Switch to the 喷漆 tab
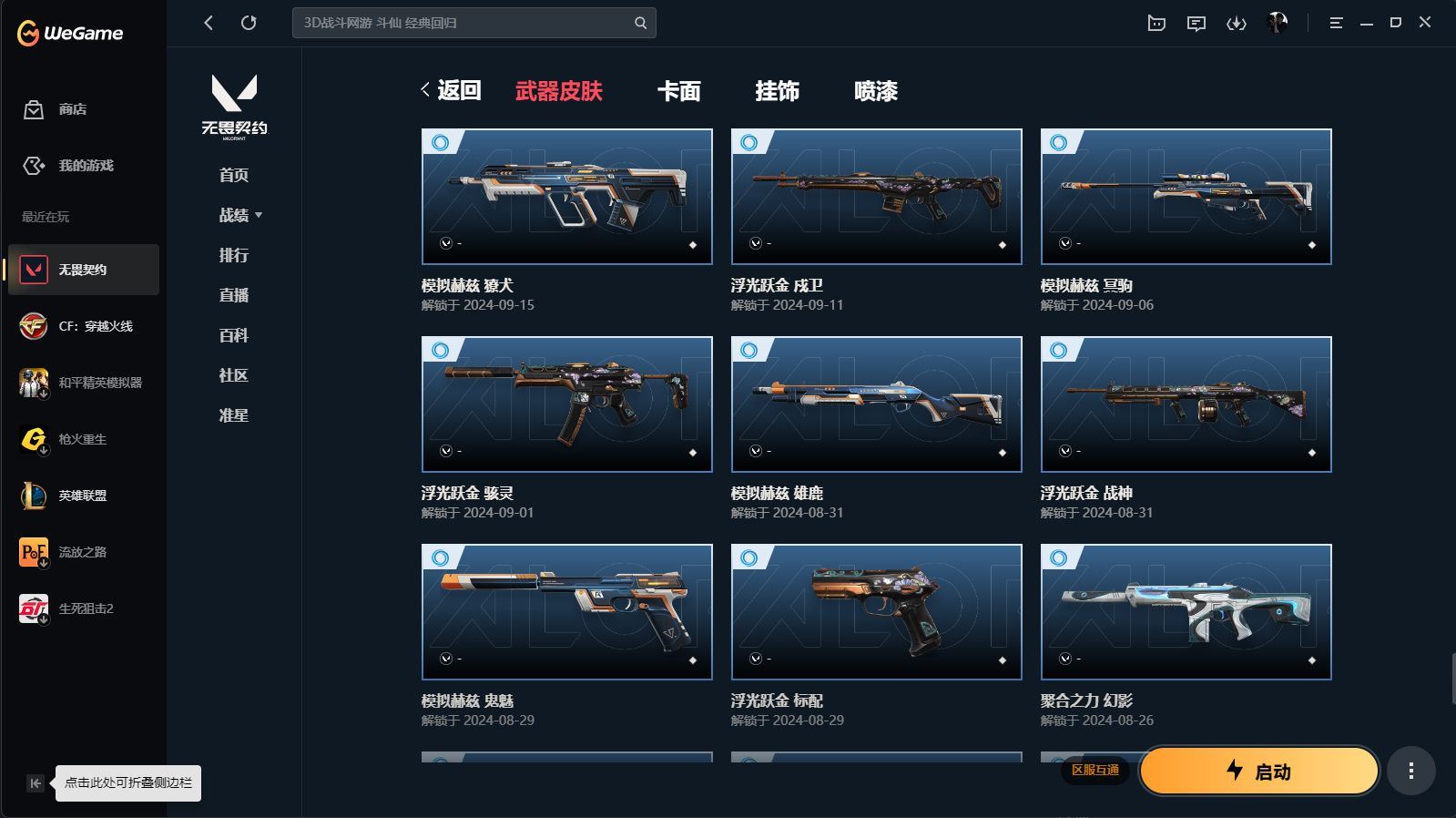Screen dimensions: 1456x818 pos(876,91)
